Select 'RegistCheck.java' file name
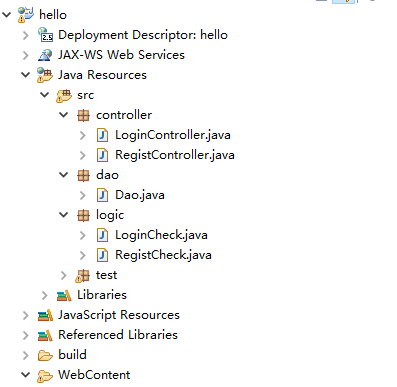The height and width of the screenshot is (387, 397). click(163, 255)
